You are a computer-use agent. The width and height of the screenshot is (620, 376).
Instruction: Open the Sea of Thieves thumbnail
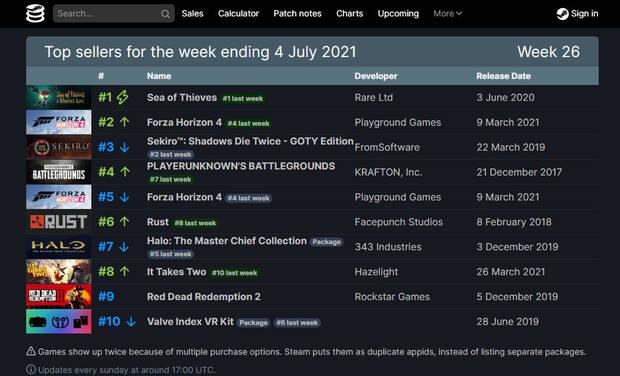[59, 97]
